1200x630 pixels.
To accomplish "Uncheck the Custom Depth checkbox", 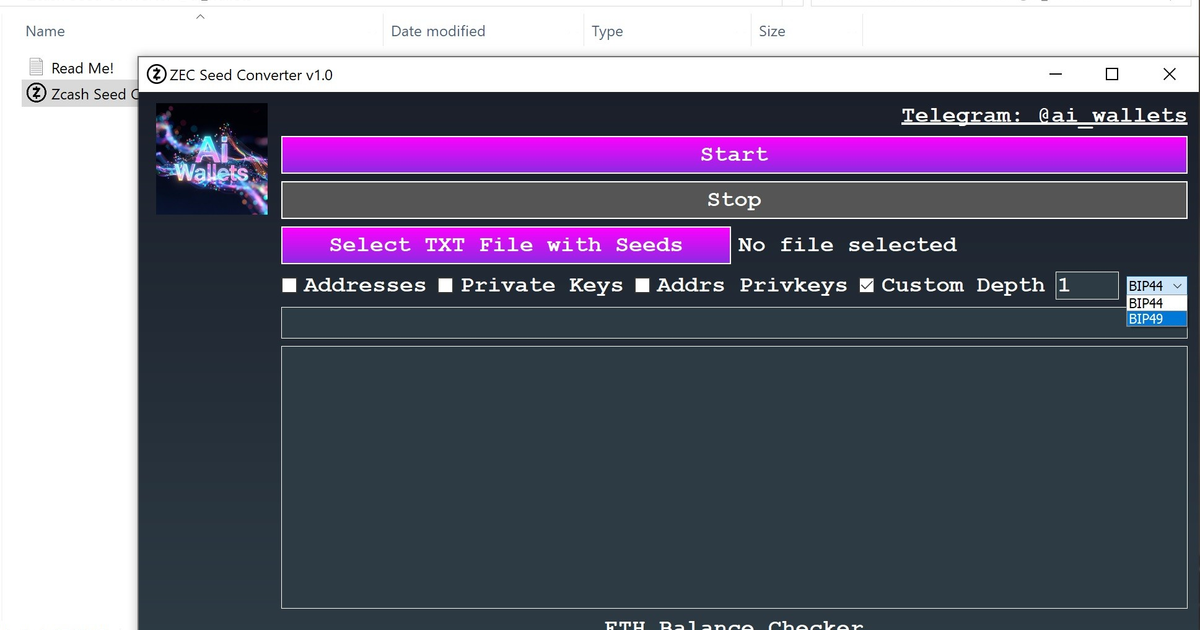I will pyautogui.click(x=867, y=286).
